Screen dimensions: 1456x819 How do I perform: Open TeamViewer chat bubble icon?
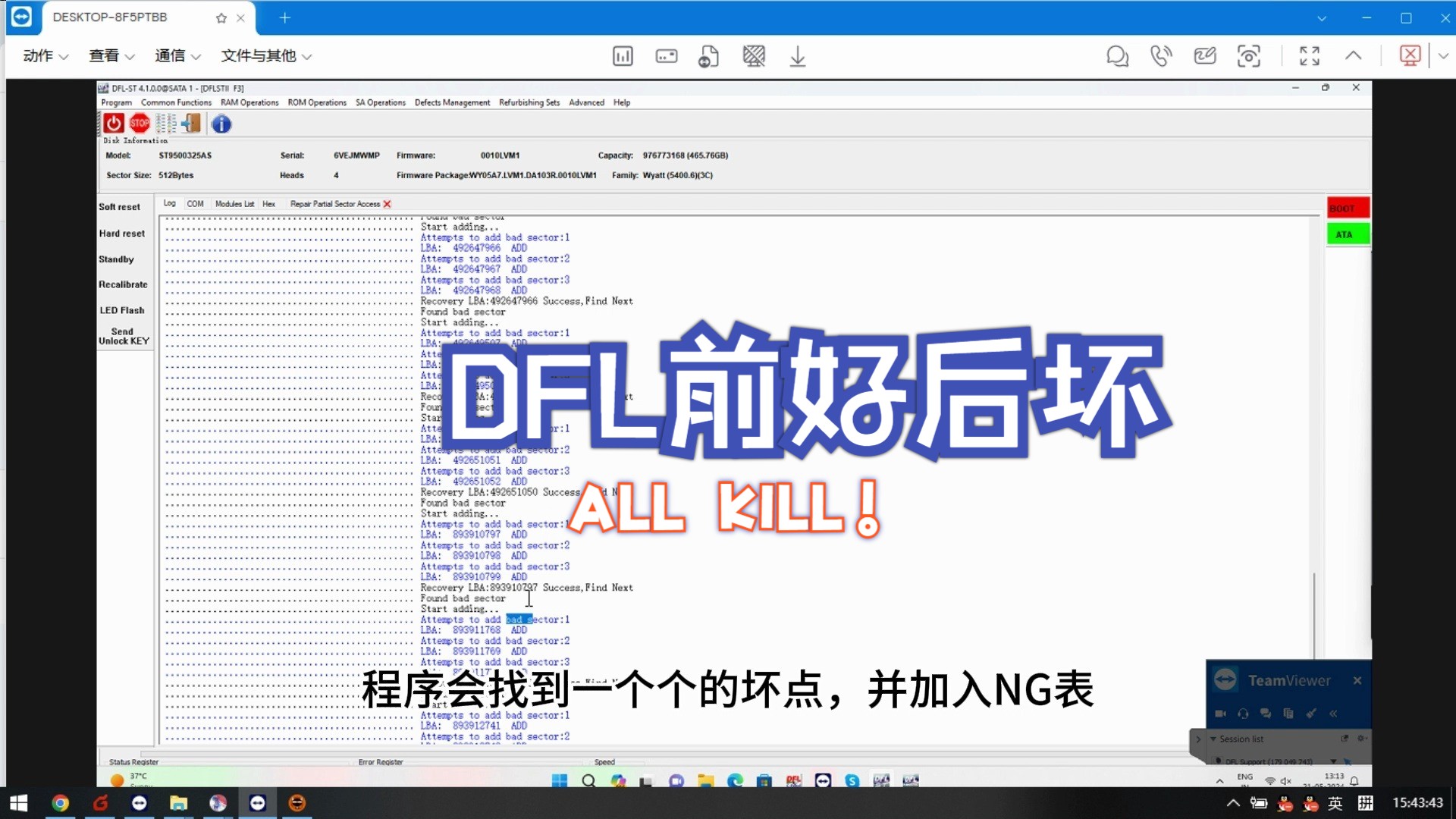[1117, 56]
